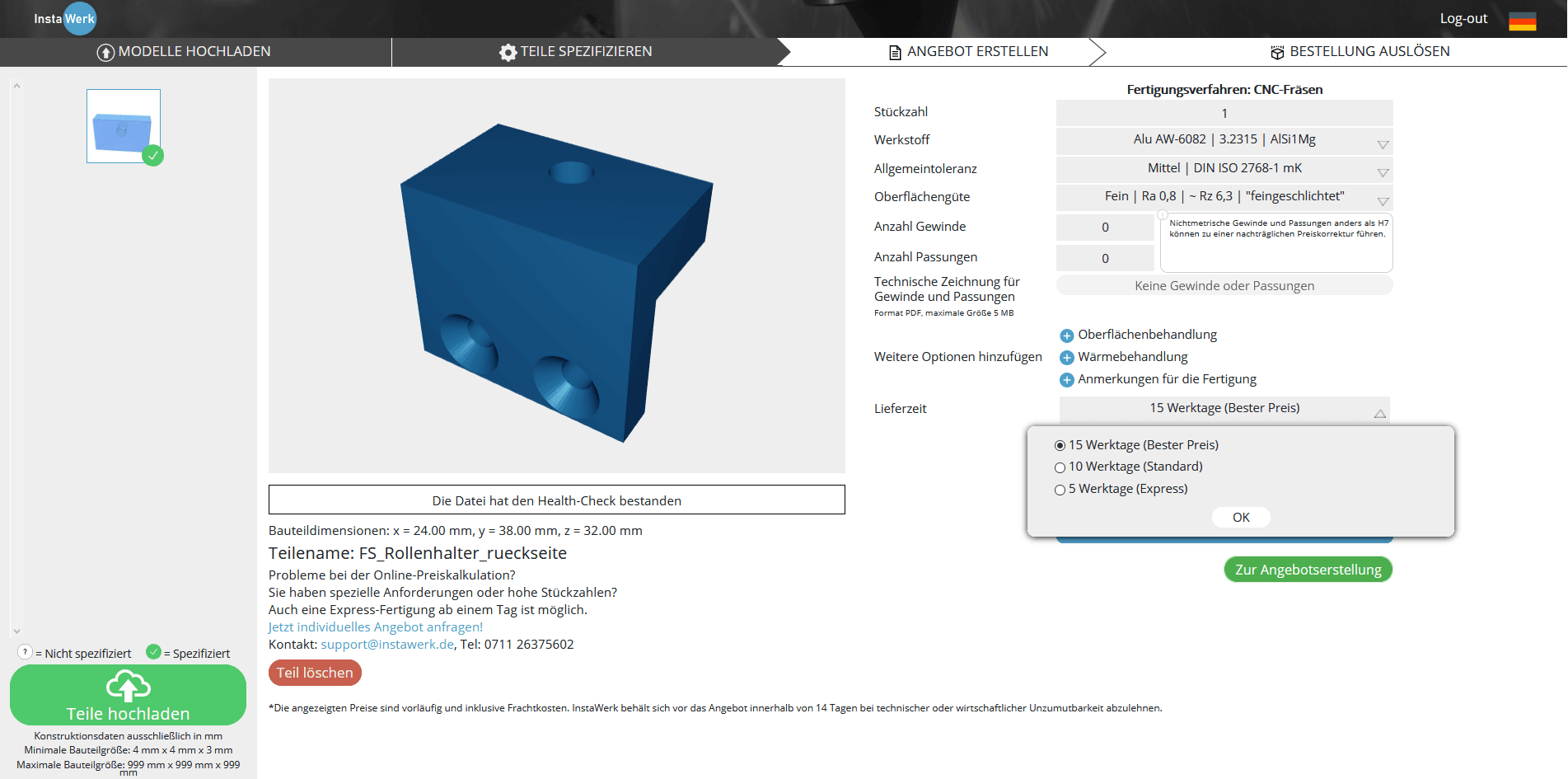
Task: Open the Allgemeintoleranz dropdown
Action: (1381, 170)
